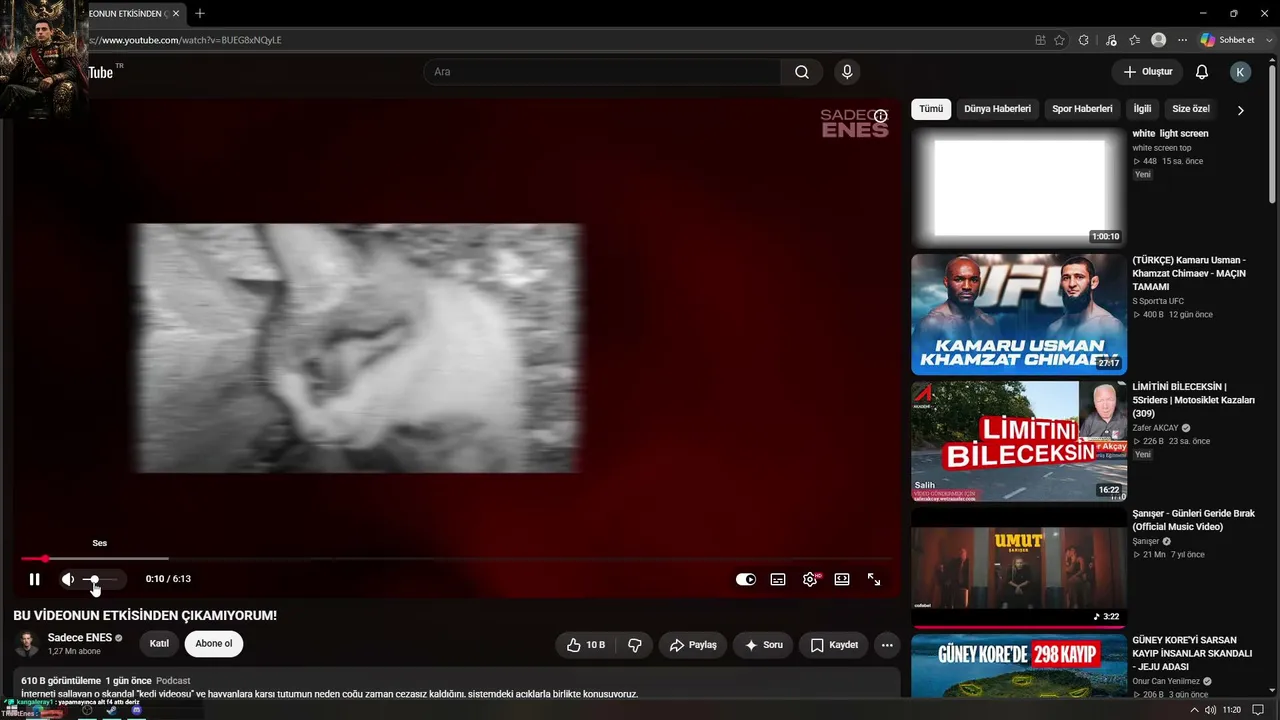The width and height of the screenshot is (1280, 720).
Task: Toggle subtitles in the video player
Action: [x=778, y=579]
